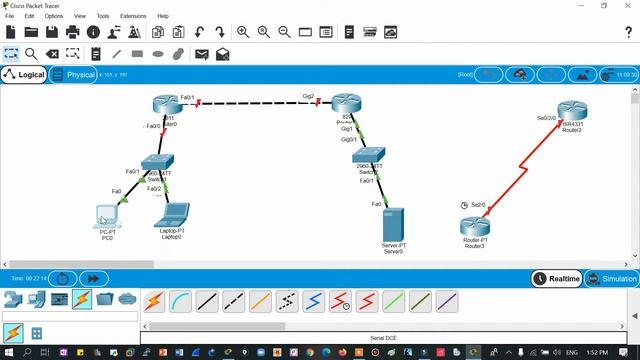Select End Devices category
This screenshot has height=360, width=640.
pyautogui.click(x=36, y=299)
